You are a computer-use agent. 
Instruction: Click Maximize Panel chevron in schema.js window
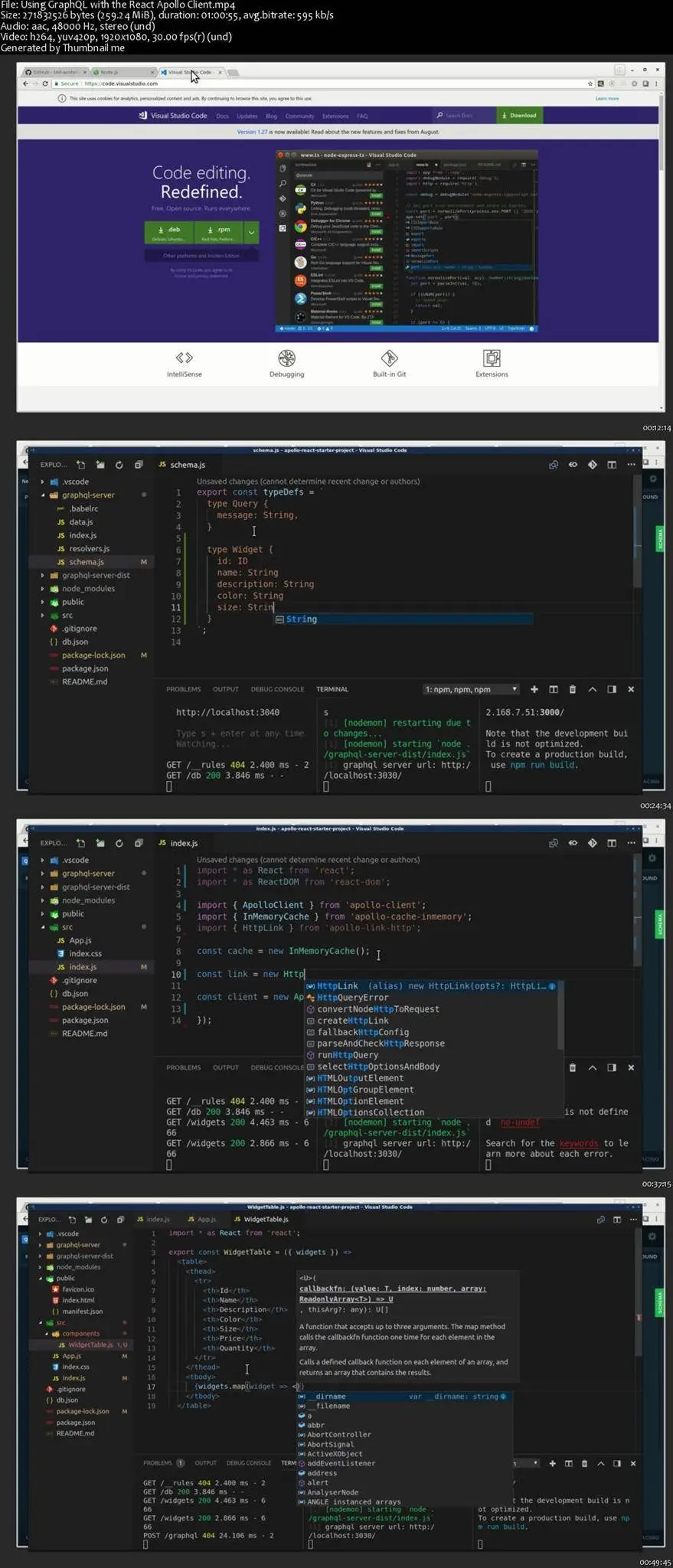tap(593, 689)
